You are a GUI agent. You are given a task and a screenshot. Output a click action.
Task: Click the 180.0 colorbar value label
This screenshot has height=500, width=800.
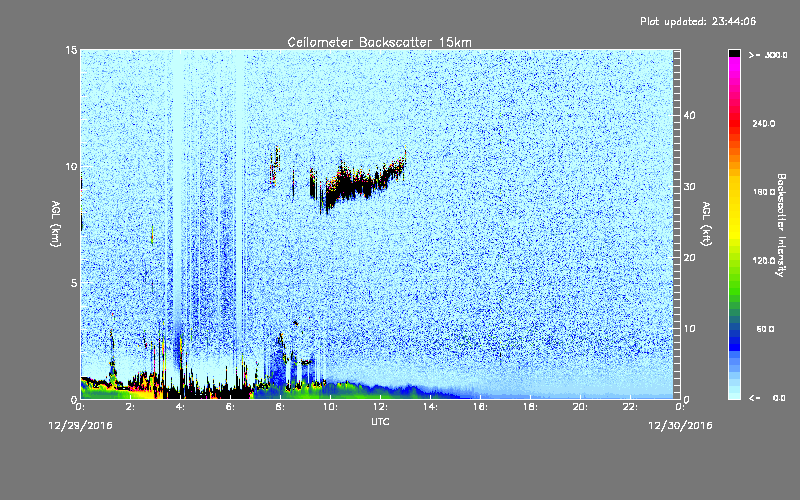pyautogui.click(x=764, y=192)
